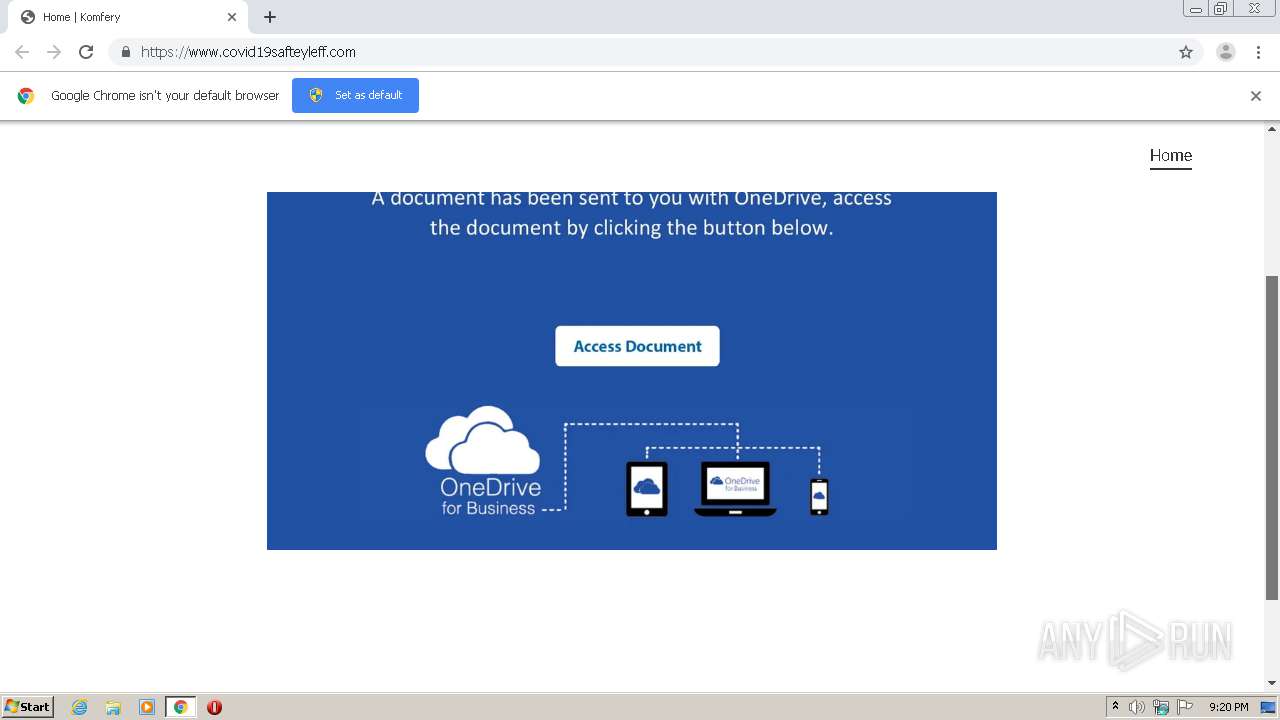Click the Access Document button
This screenshot has height=720, width=1280.
coord(637,346)
